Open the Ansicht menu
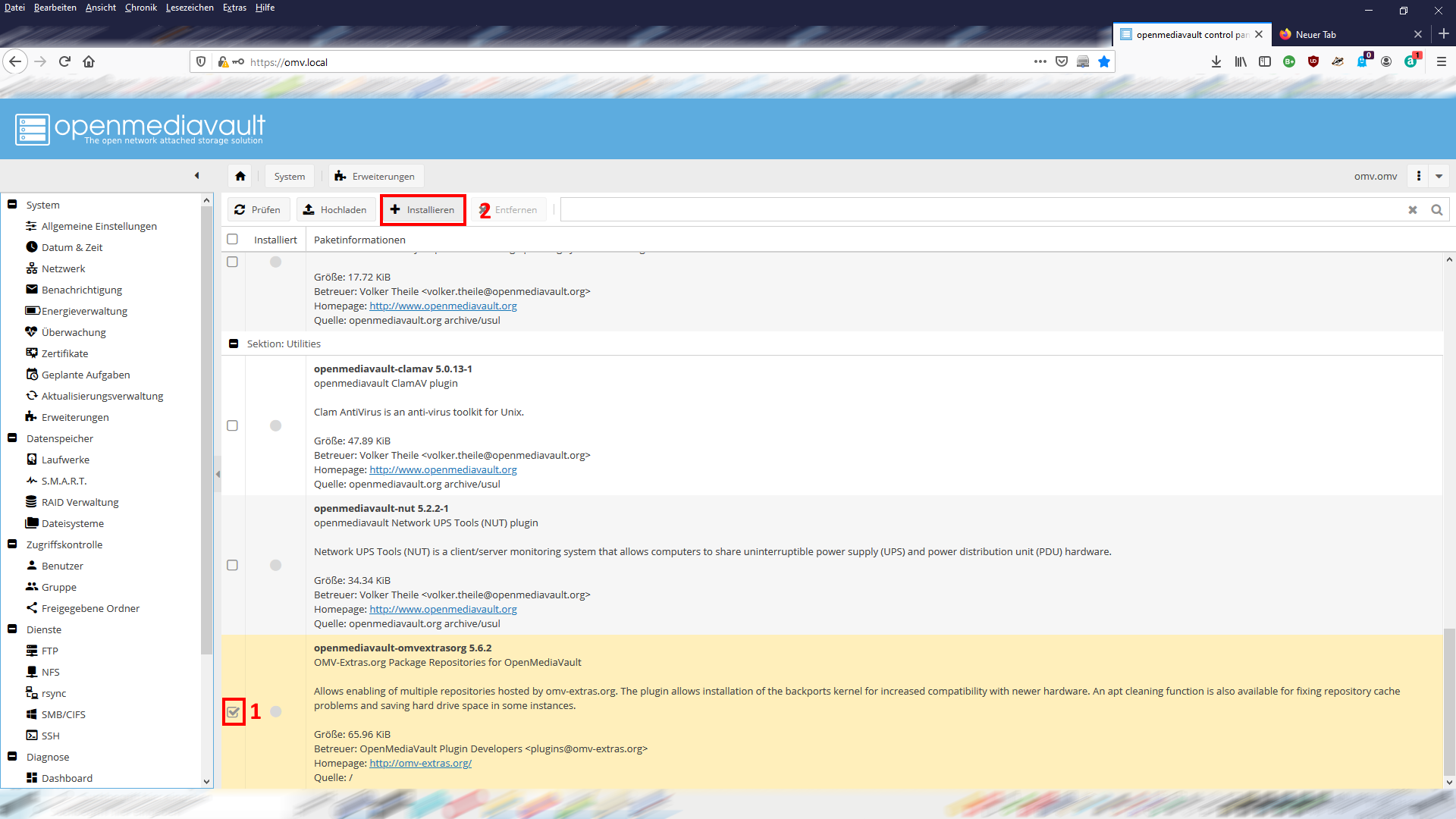Screen dimensions: 1456x819 tap(101, 8)
